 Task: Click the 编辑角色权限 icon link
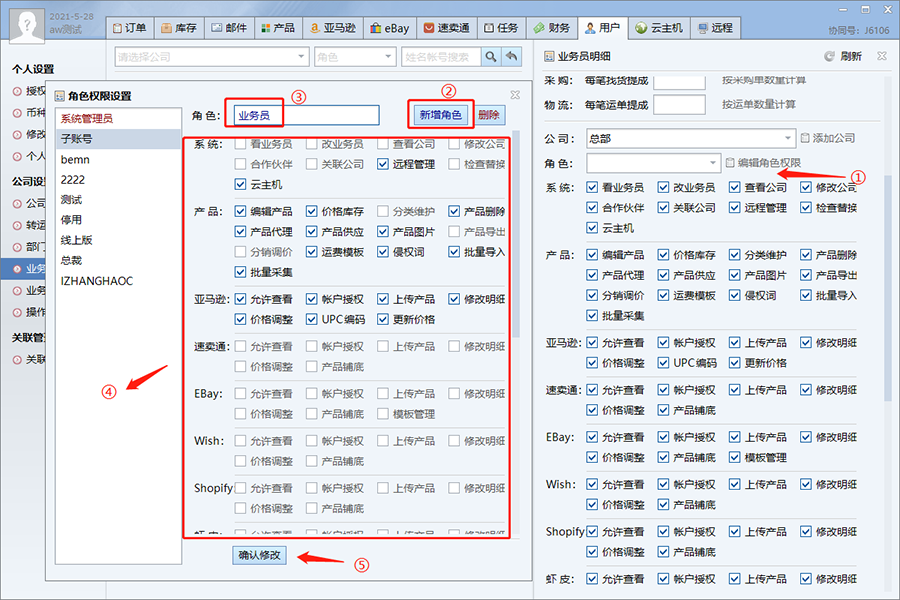point(763,163)
